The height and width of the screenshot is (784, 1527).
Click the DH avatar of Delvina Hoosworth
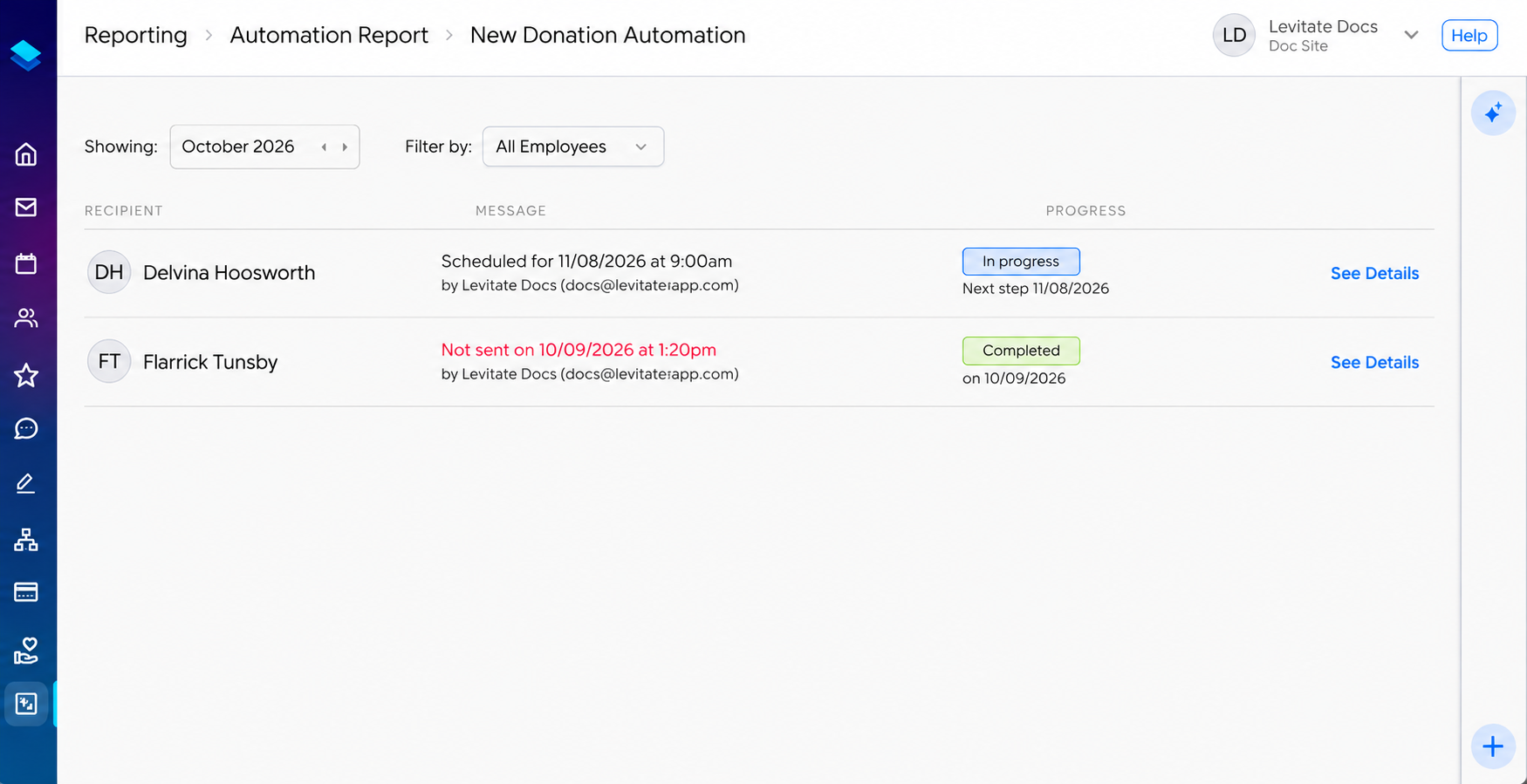[x=109, y=272]
